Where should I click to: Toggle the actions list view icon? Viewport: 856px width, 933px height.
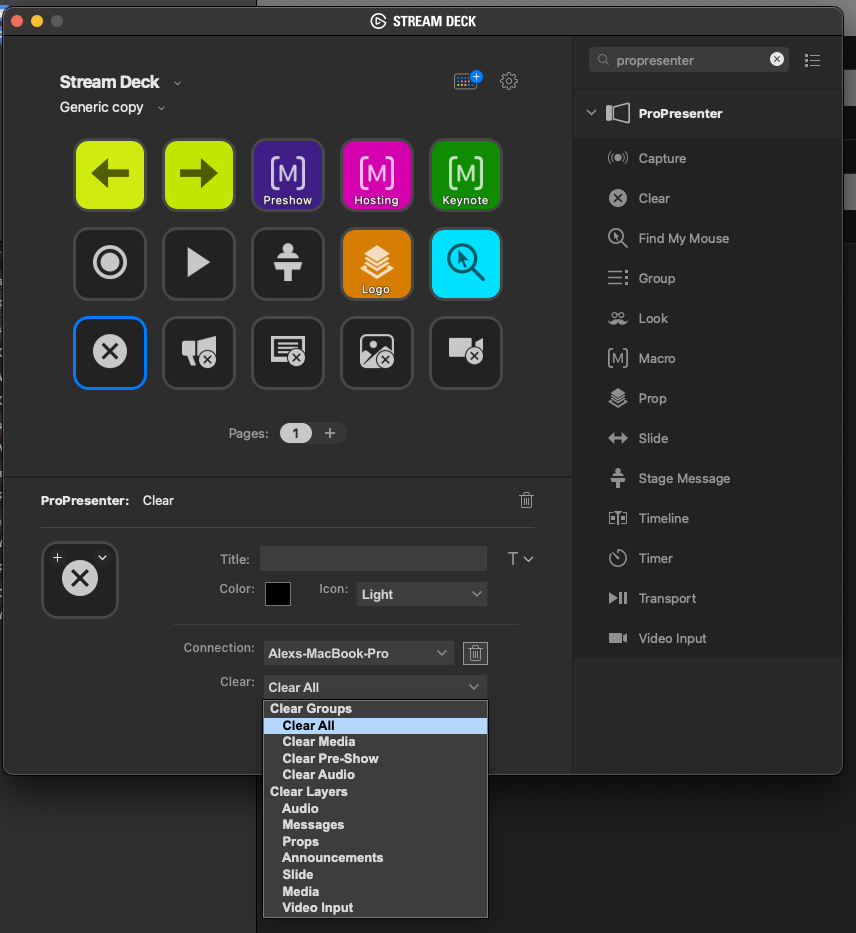coord(812,60)
